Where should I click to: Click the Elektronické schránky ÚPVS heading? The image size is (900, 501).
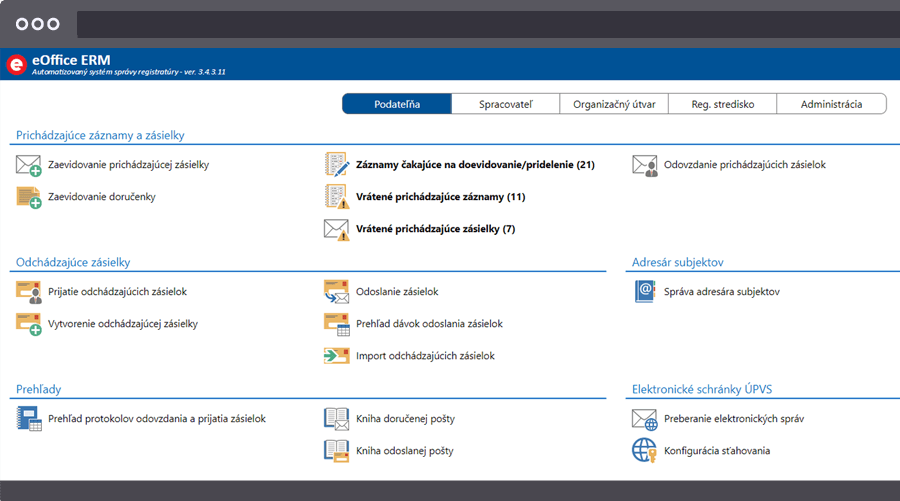pos(702,389)
